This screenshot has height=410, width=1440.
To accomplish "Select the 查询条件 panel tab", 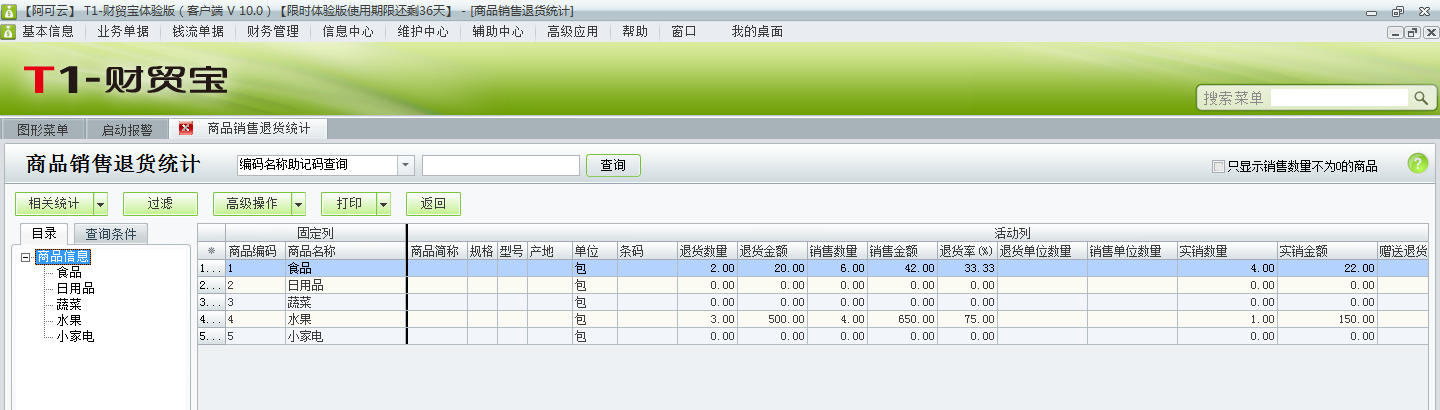I will [110, 234].
